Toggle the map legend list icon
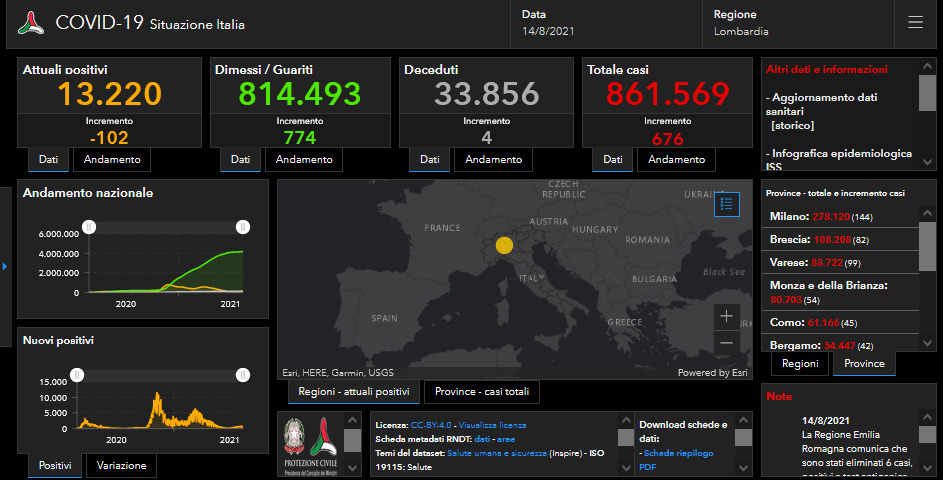The image size is (943, 480). tap(727, 204)
